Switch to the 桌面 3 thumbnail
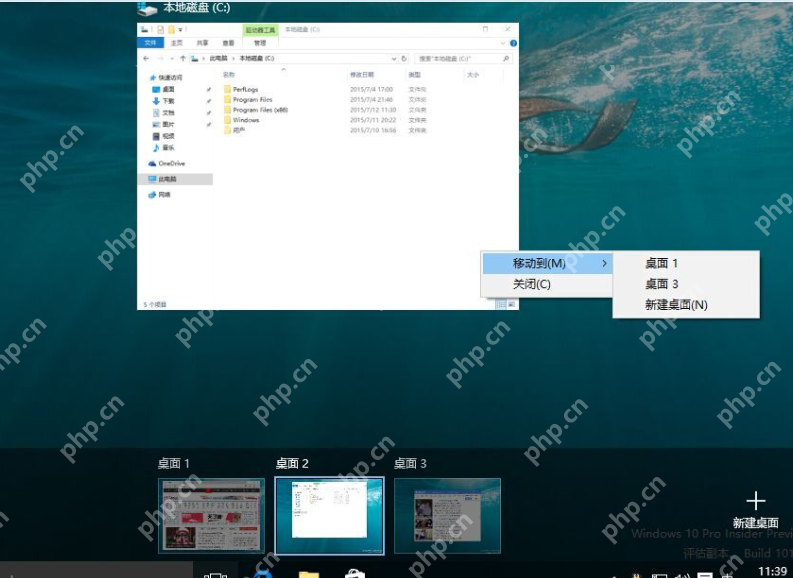The image size is (793, 578). (448, 515)
